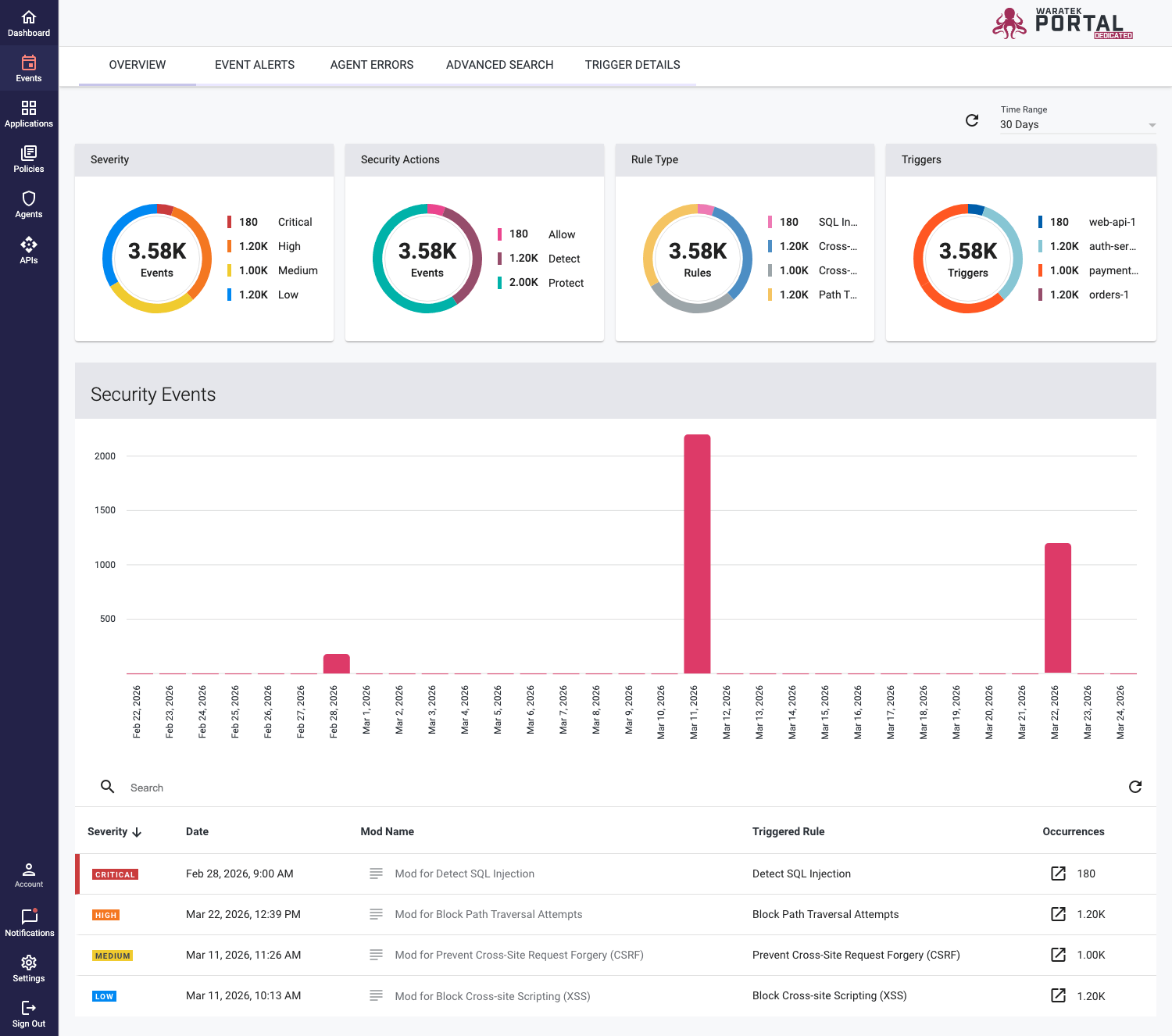
Task: Open Mod for Block Path Traversal Attempts
Action: [x=488, y=914]
